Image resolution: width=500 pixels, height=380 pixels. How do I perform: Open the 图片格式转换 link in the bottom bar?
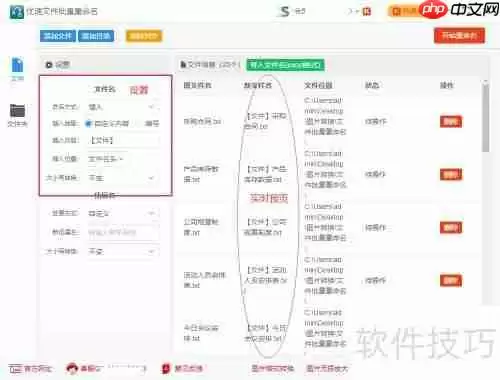coord(273,368)
